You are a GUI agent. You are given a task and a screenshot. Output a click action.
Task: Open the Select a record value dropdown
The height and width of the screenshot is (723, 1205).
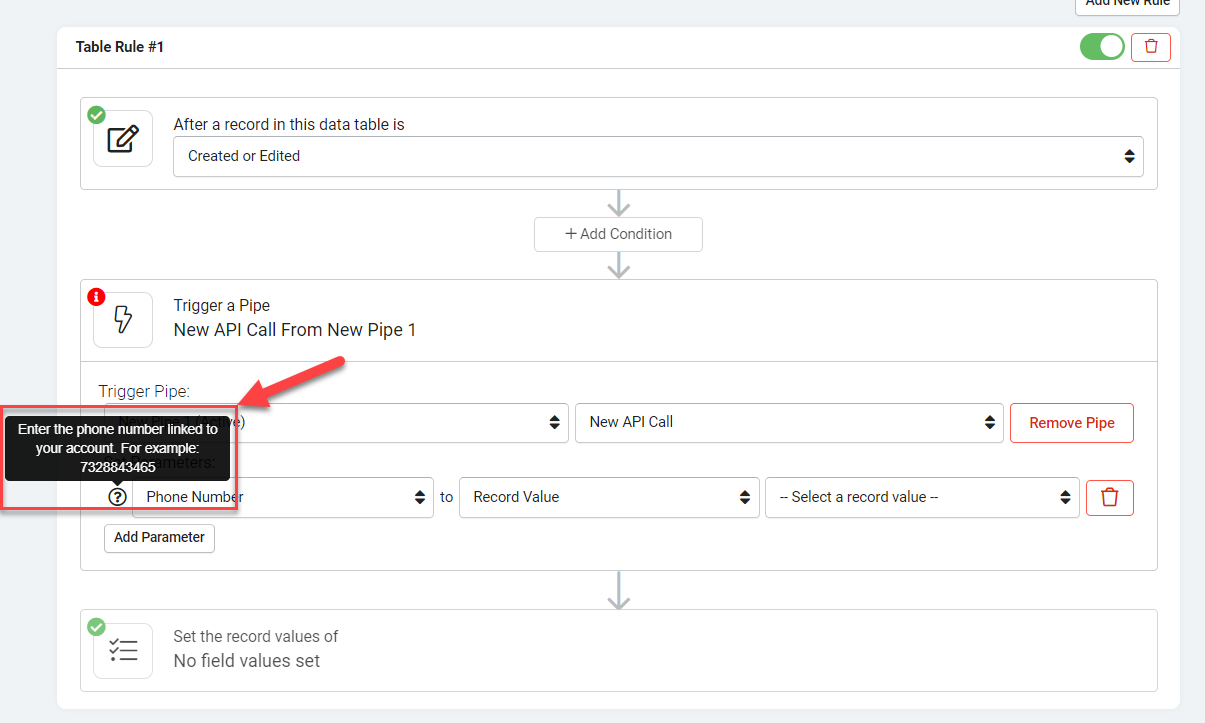coord(922,497)
